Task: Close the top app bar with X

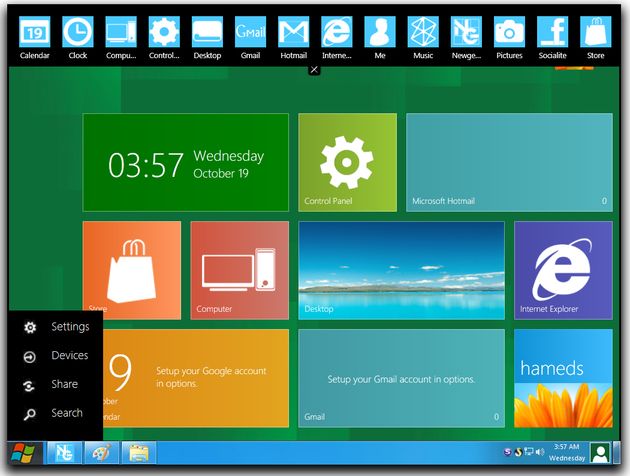Action: pos(314,70)
